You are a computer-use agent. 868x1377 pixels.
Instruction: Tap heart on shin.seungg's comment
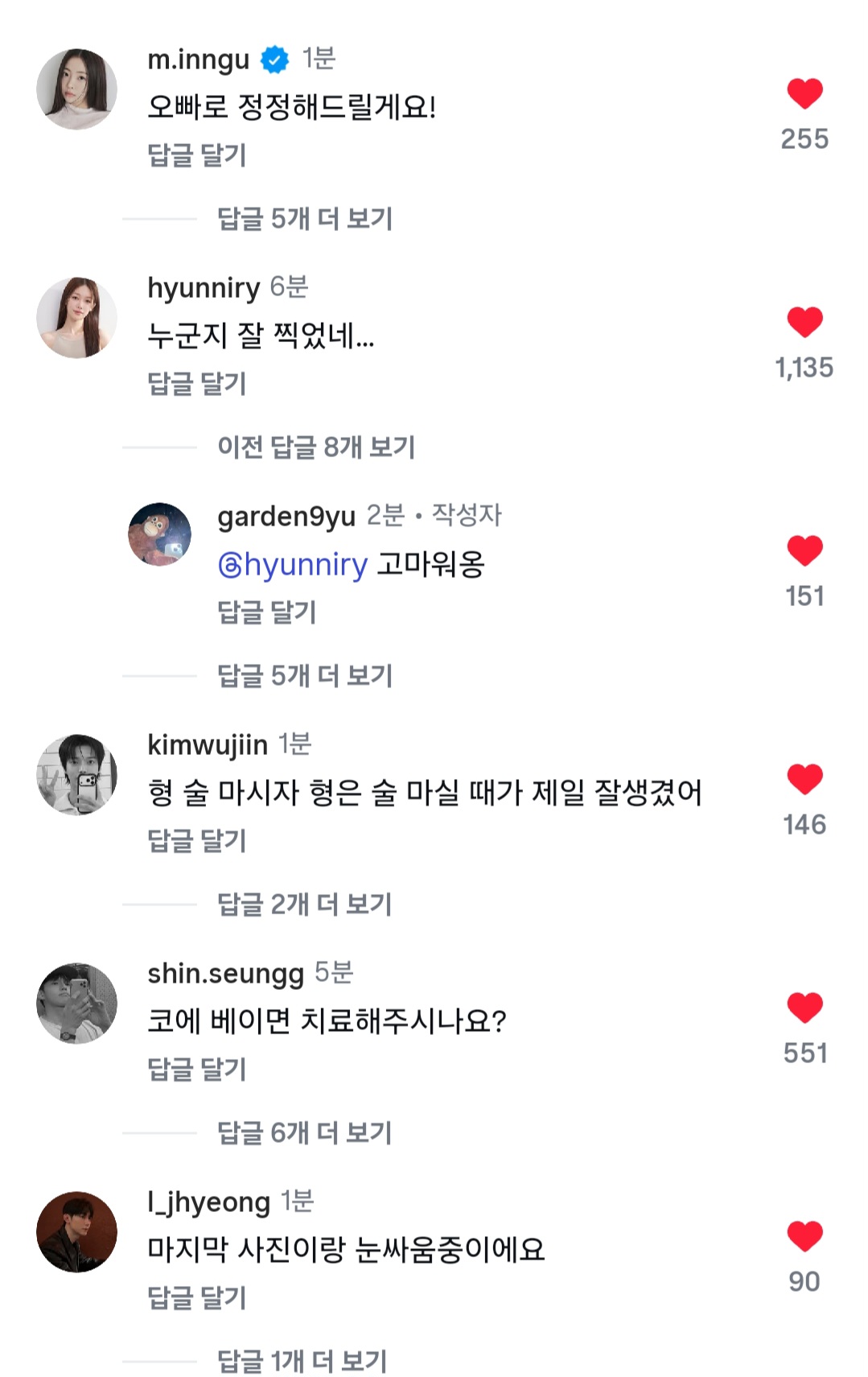coord(804,1008)
